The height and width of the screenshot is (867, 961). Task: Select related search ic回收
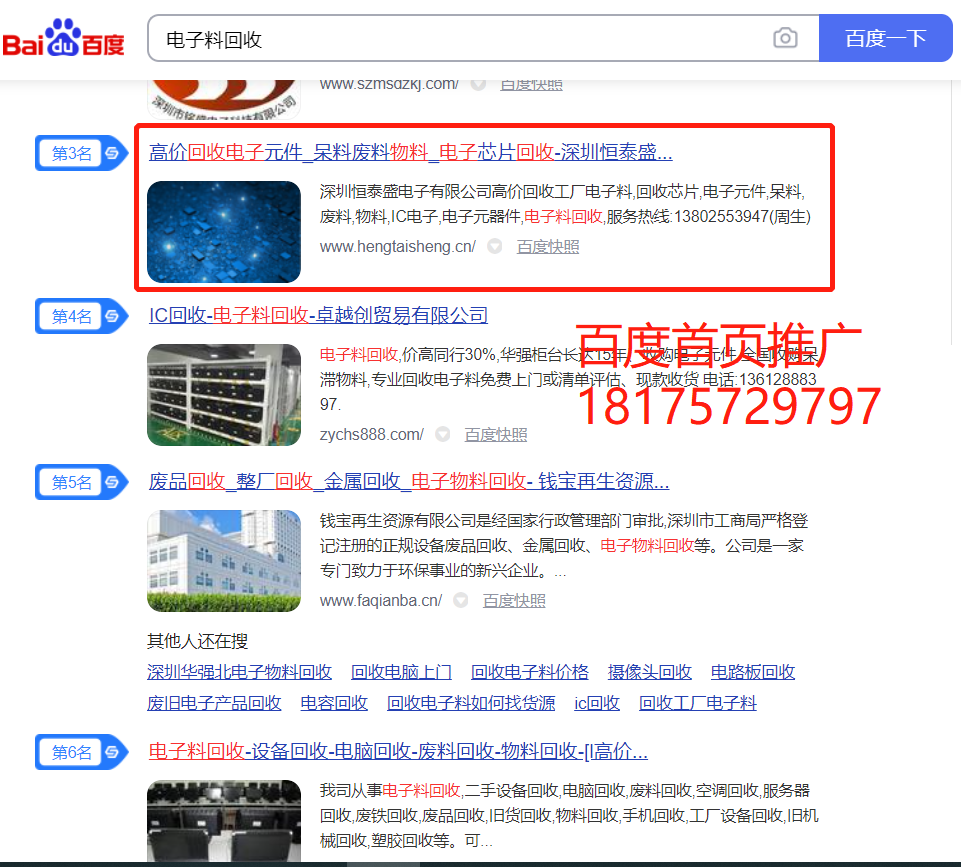(597, 703)
